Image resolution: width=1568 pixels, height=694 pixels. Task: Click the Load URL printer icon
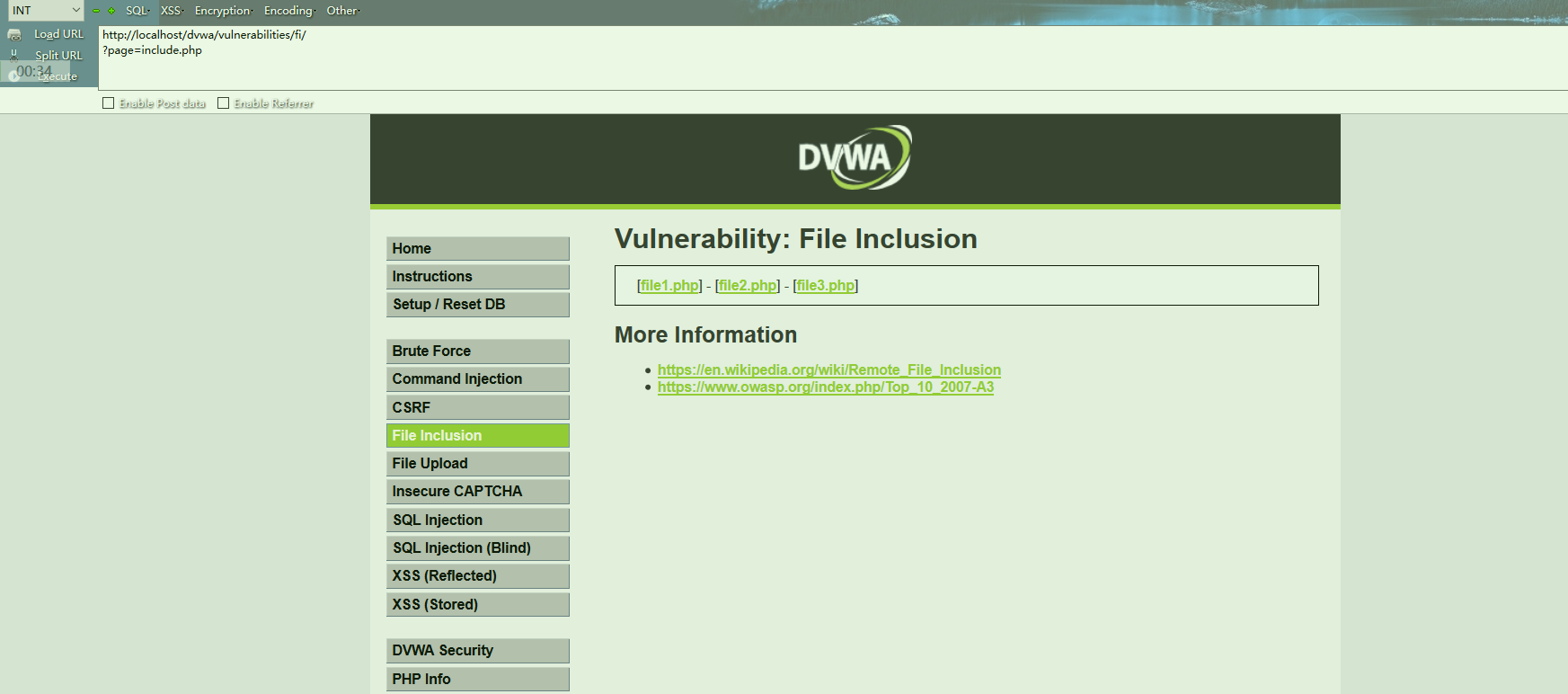pos(14,34)
